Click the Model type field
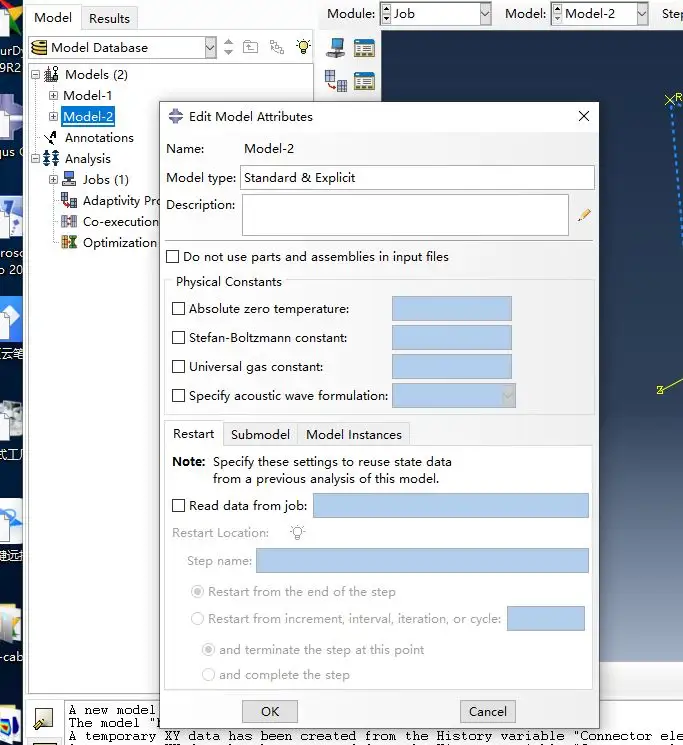Viewport: 683px width, 745px height. click(x=417, y=178)
